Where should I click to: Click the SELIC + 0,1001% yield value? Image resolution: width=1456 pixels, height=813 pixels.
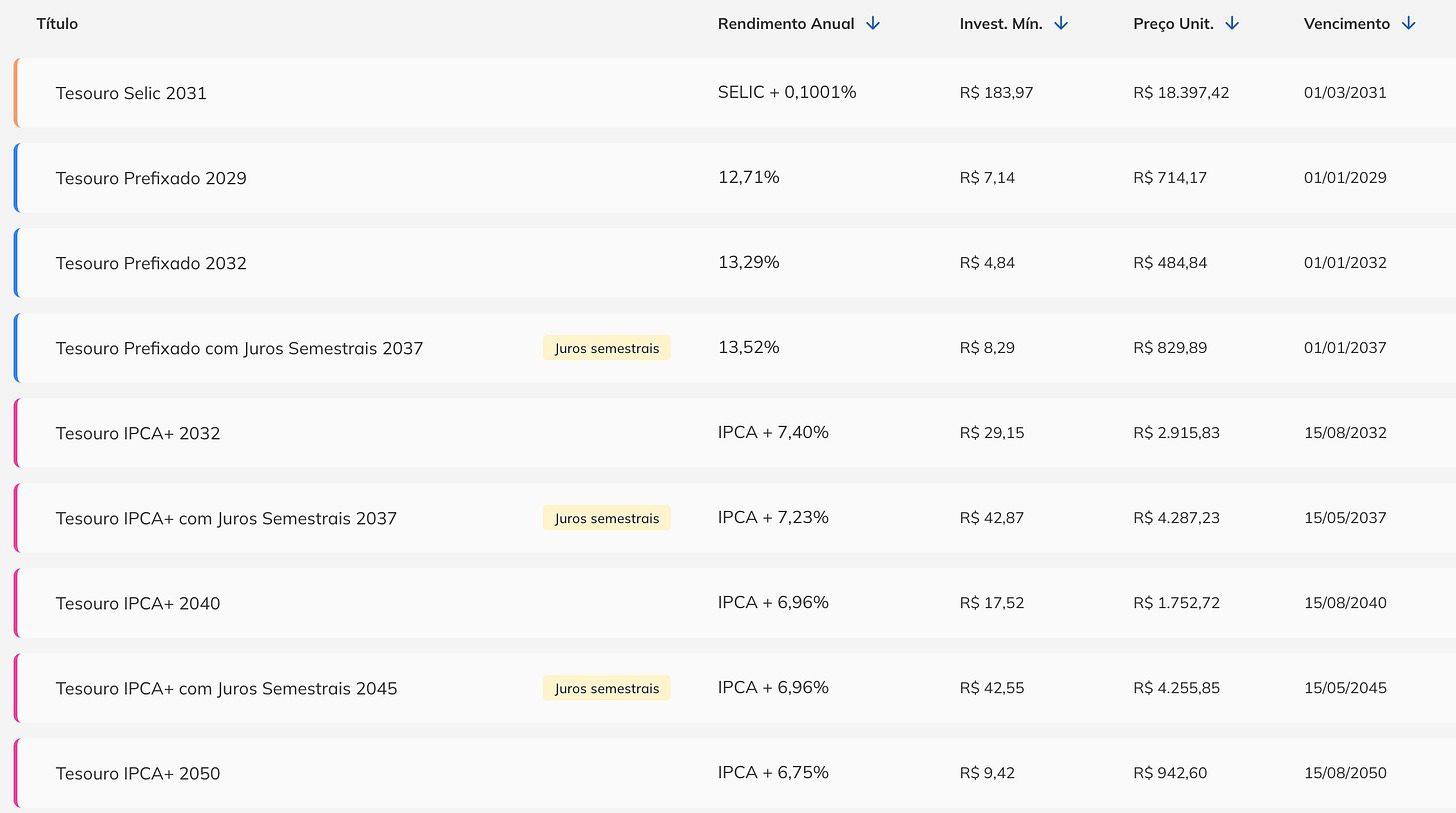coord(787,92)
